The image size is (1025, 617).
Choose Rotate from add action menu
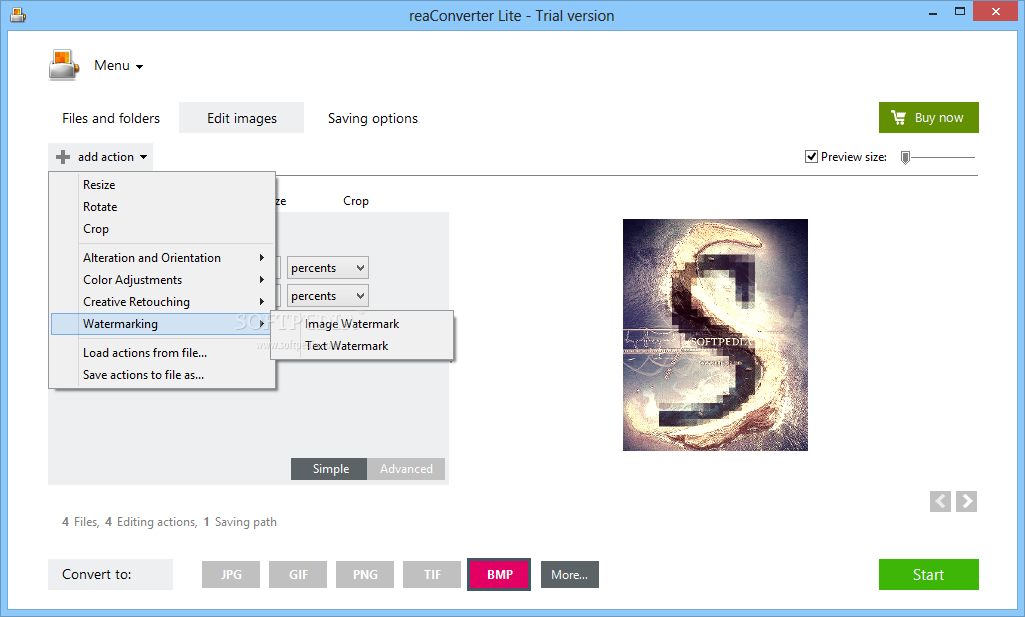(162, 207)
